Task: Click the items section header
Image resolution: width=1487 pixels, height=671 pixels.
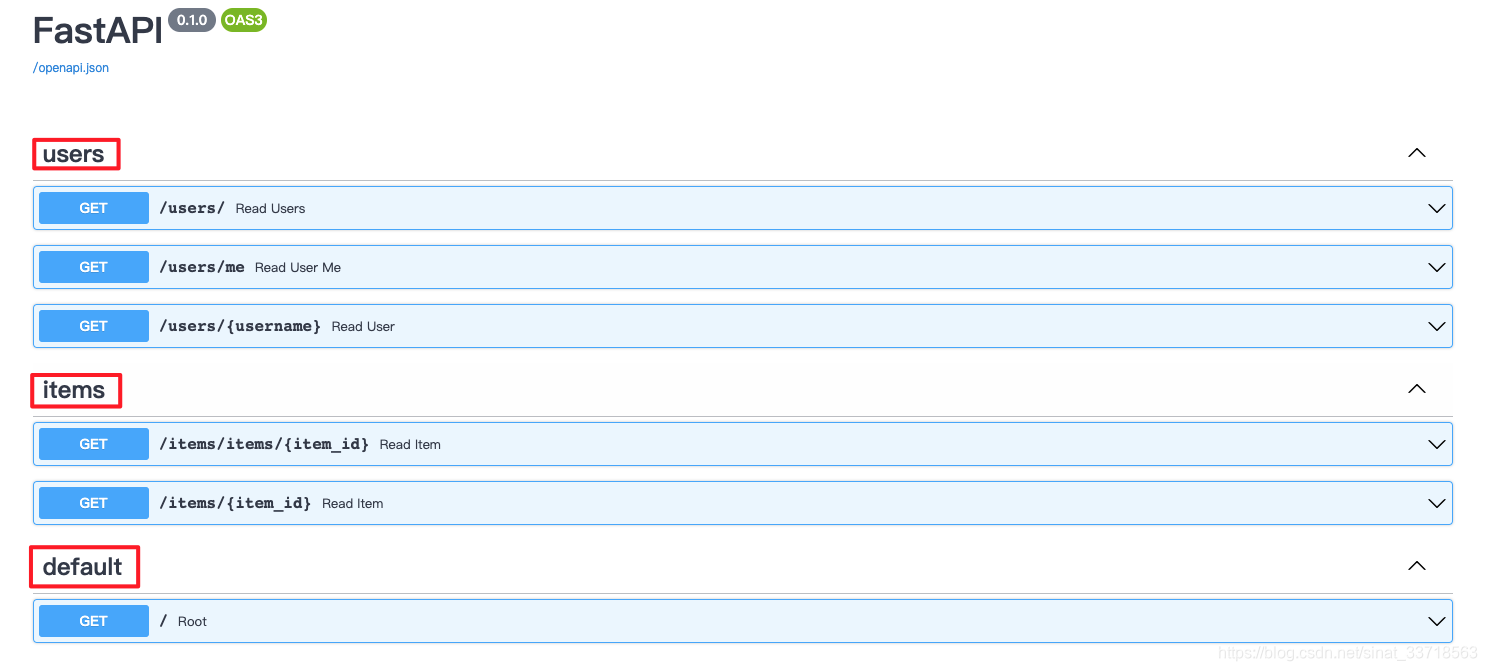Action: [x=75, y=390]
